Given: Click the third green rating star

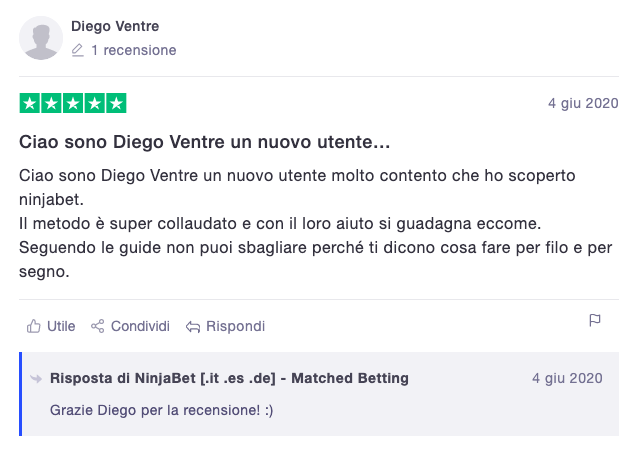Looking at the screenshot, I should (73, 103).
